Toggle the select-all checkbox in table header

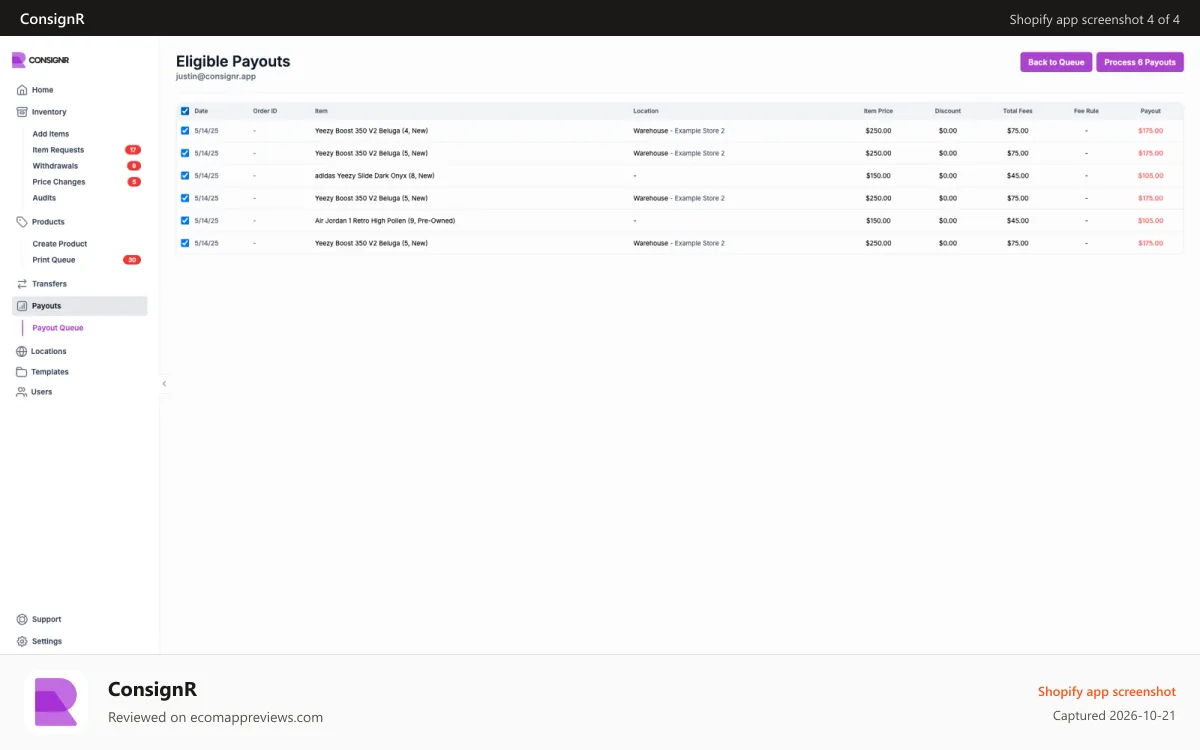pyautogui.click(x=185, y=111)
